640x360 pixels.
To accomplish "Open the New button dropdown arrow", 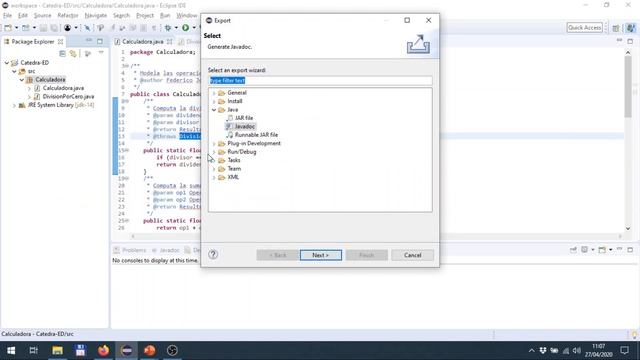I will 16,28.
